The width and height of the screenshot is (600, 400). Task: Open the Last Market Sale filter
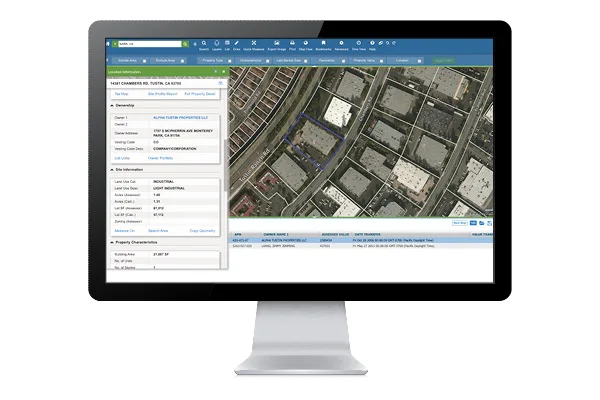click(x=290, y=60)
